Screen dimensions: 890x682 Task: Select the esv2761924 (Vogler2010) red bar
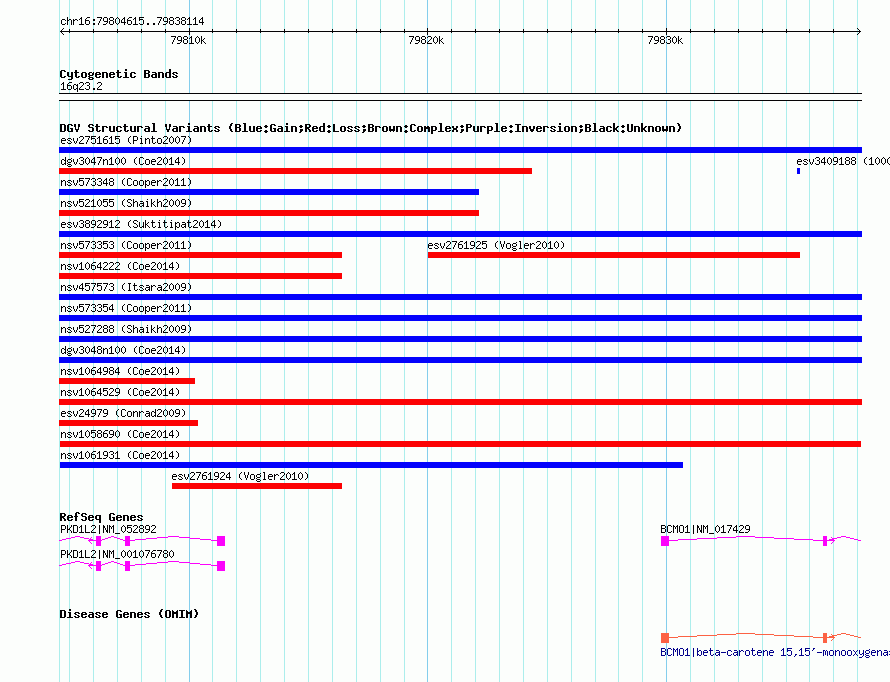257,486
